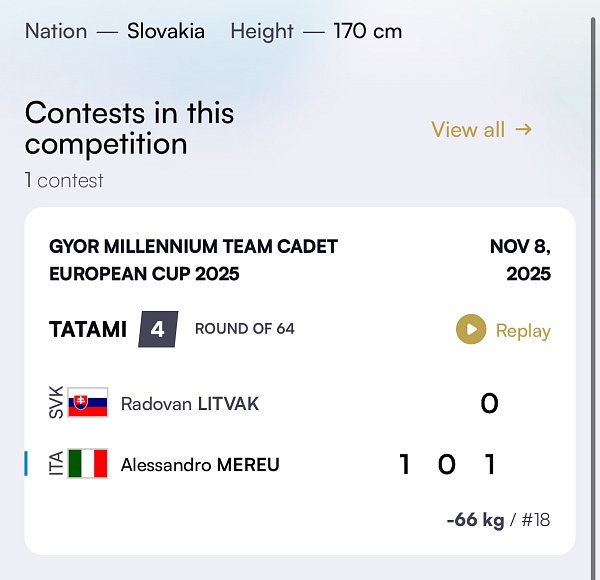Image resolution: width=600 pixels, height=580 pixels.
Task: Open Radovan LITVAK's profile
Action: [x=189, y=404]
